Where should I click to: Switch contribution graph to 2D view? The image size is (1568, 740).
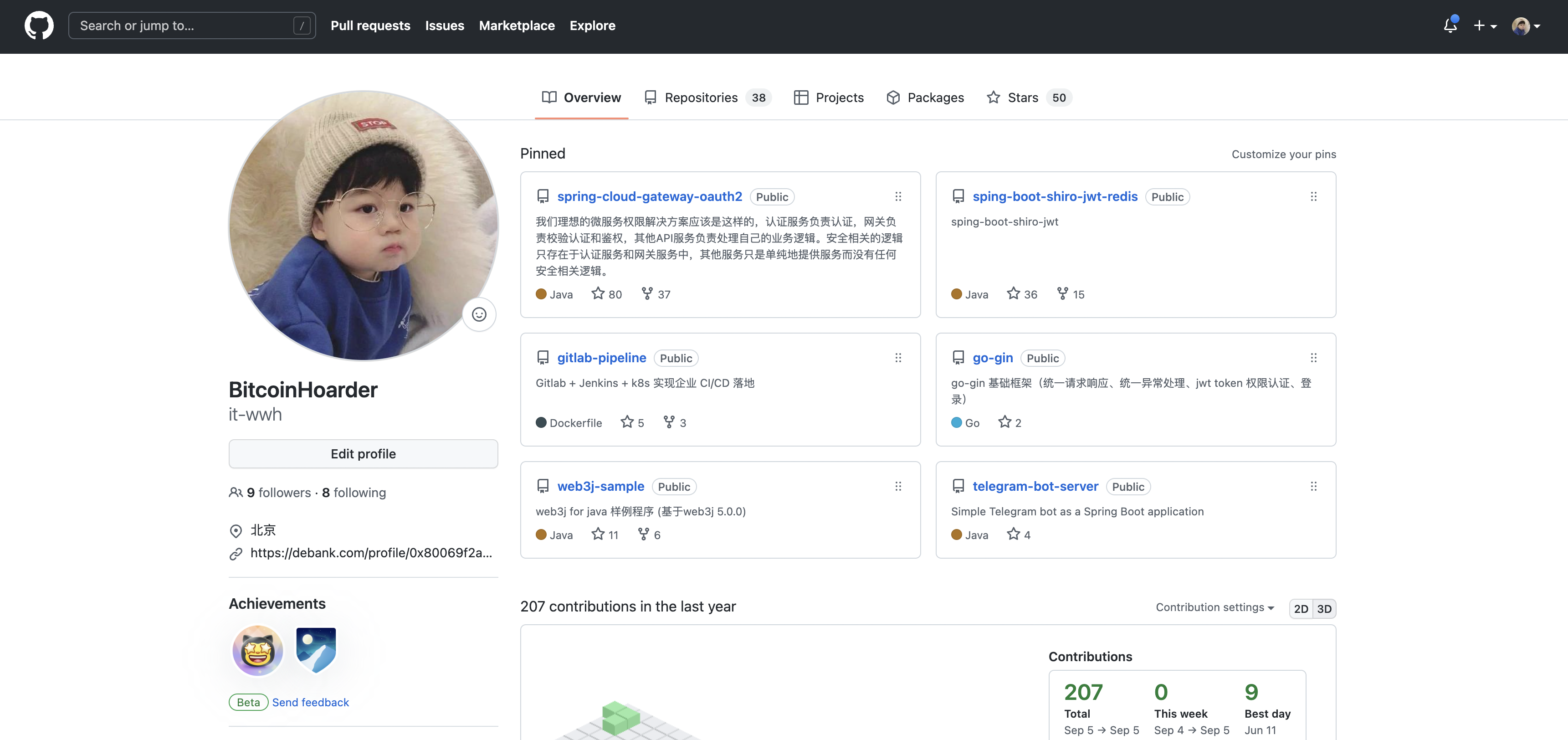(1302, 608)
